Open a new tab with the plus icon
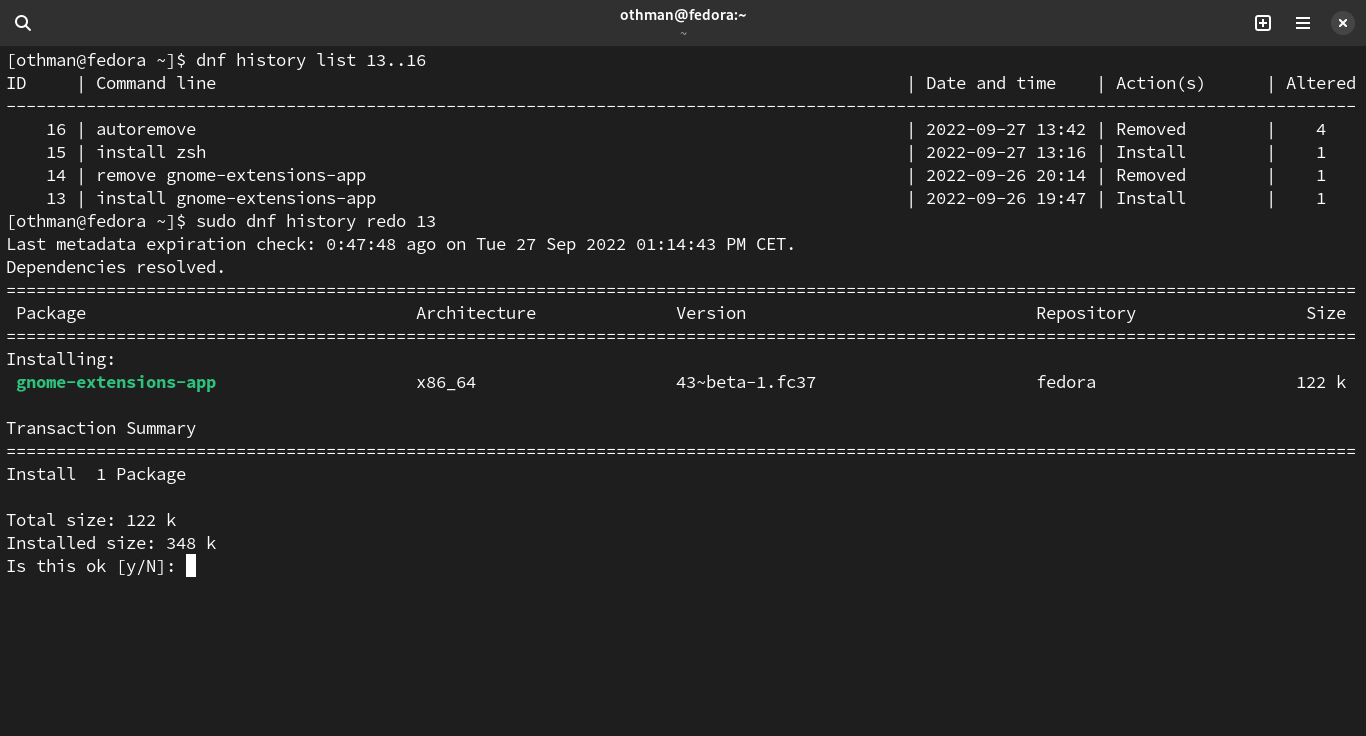 (1263, 23)
